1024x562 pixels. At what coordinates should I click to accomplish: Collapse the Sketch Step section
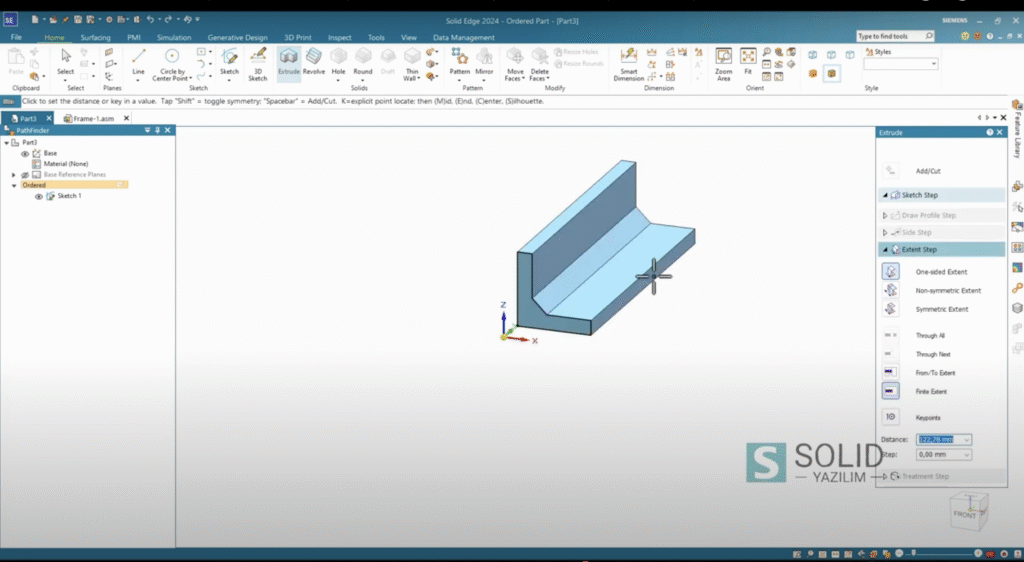[x=886, y=195]
